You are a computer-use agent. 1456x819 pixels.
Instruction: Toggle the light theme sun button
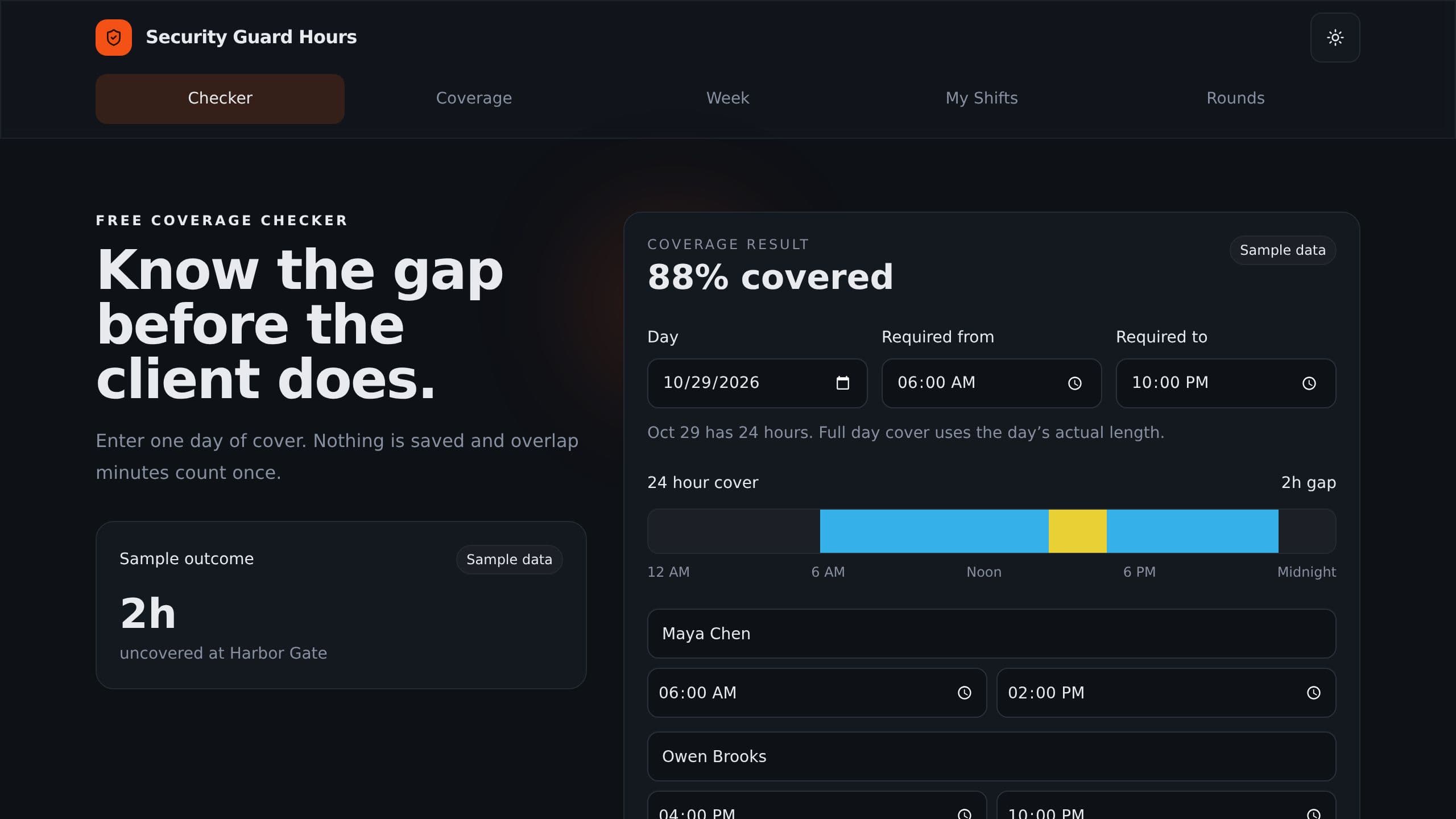click(1335, 38)
